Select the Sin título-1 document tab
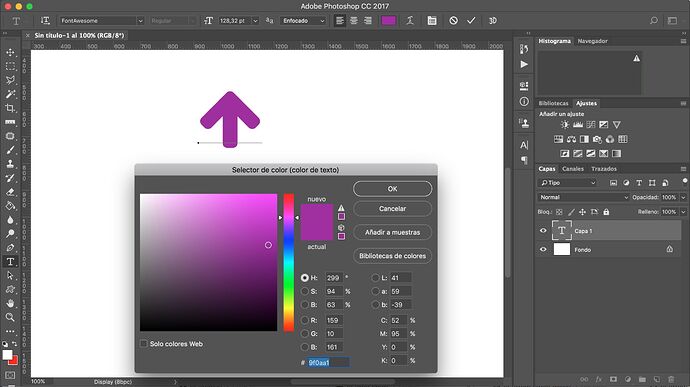The image size is (690, 387). [x=79, y=35]
